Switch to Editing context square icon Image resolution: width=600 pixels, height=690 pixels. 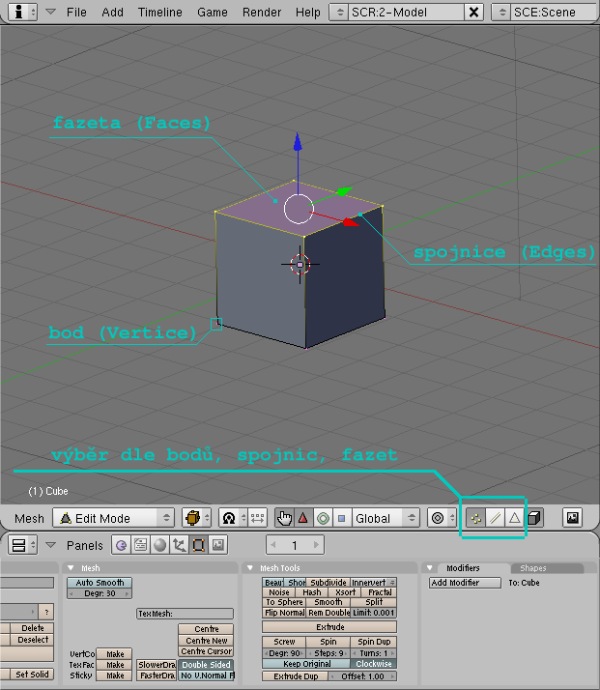[x=199, y=545]
